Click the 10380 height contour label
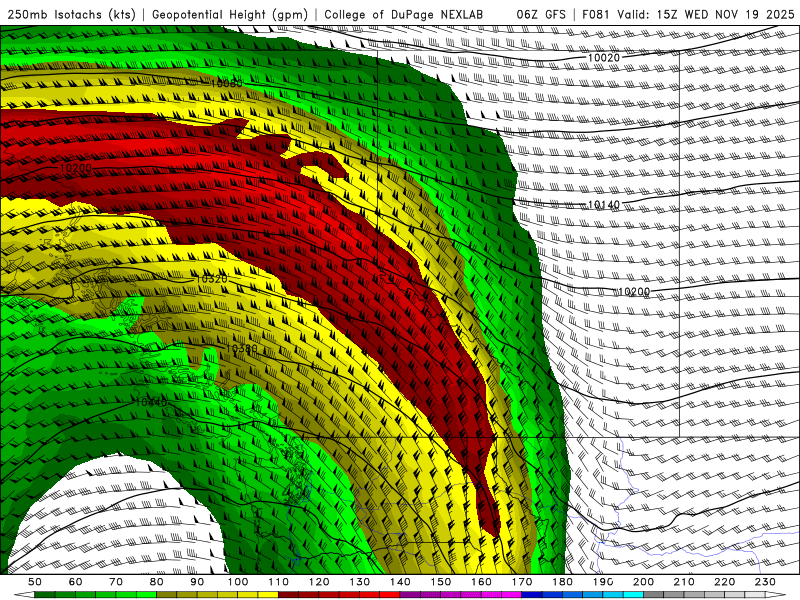Screen dimensions: 800x600 coord(242,348)
